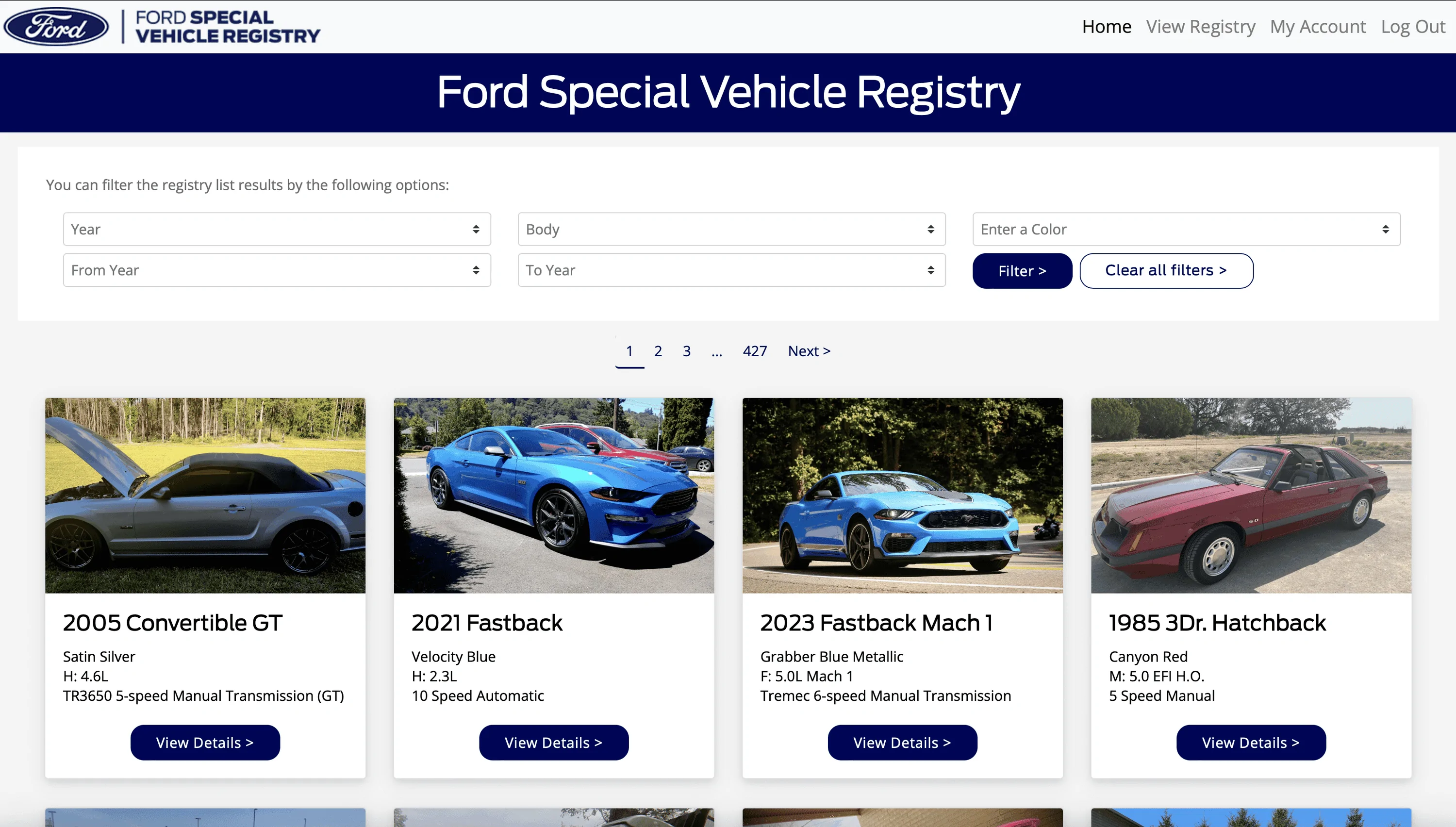Expand the From Year dropdown
The width and height of the screenshot is (1456, 827).
coord(277,270)
